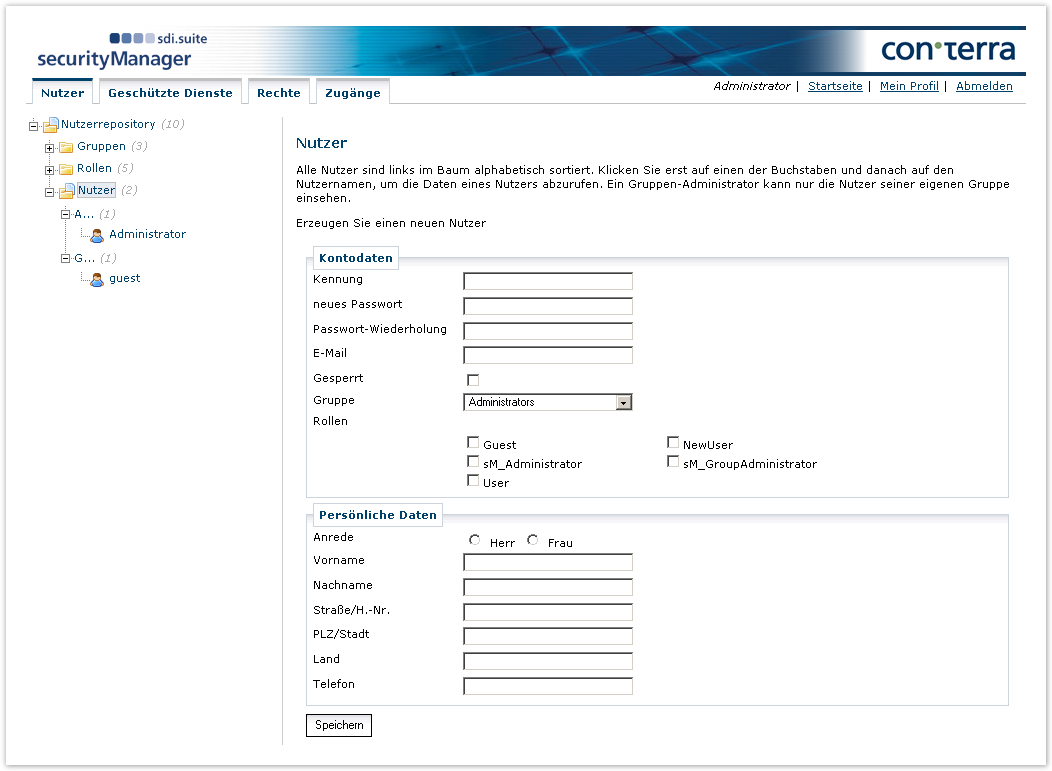The height and width of the screenshot is (771, 1052).
Task: Click the Gruppen folder icon
Action: coord(66,147)
